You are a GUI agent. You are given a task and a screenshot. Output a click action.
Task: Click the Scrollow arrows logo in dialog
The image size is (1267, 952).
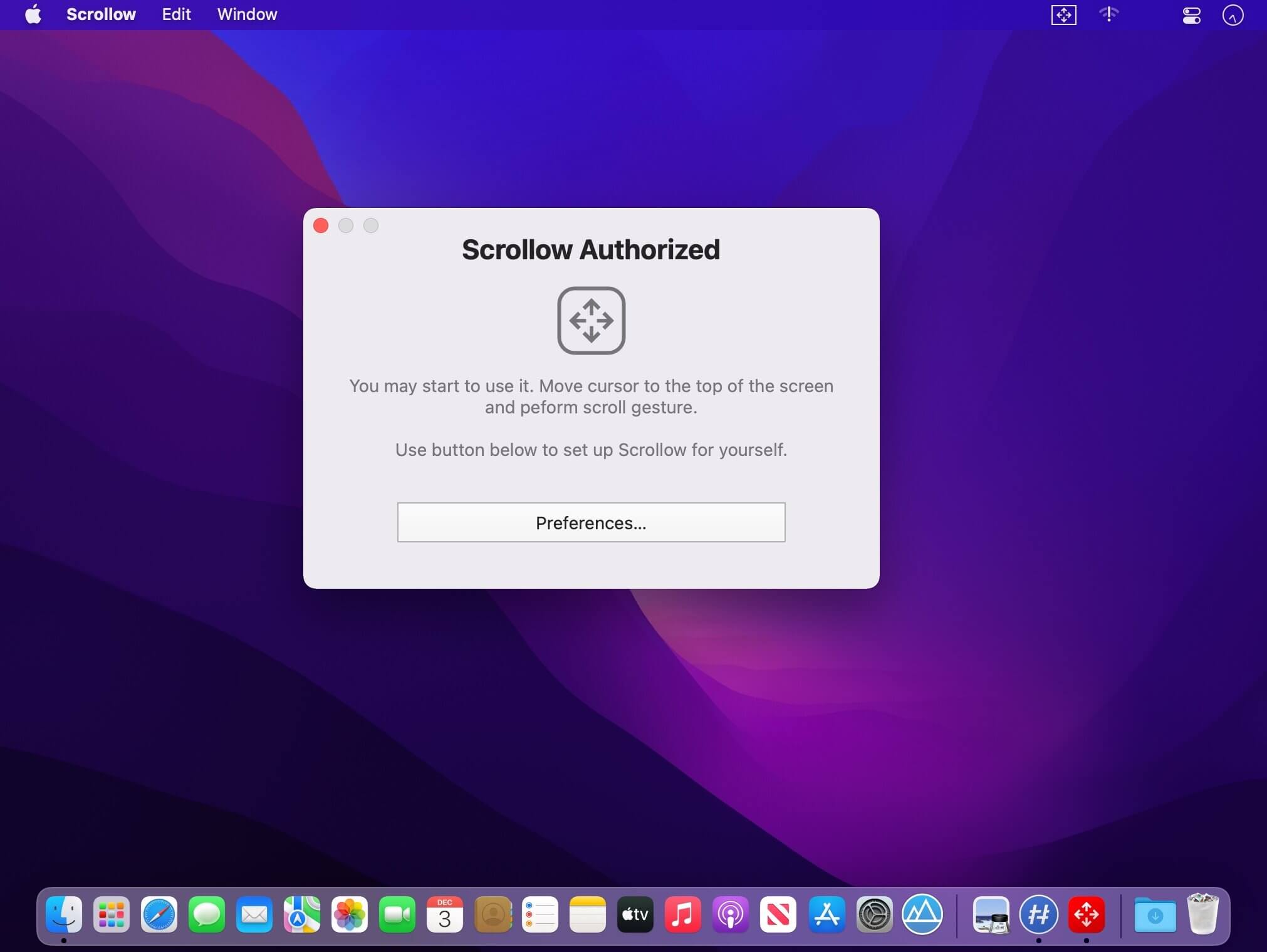pyautogui.click(x=591, y=321)
